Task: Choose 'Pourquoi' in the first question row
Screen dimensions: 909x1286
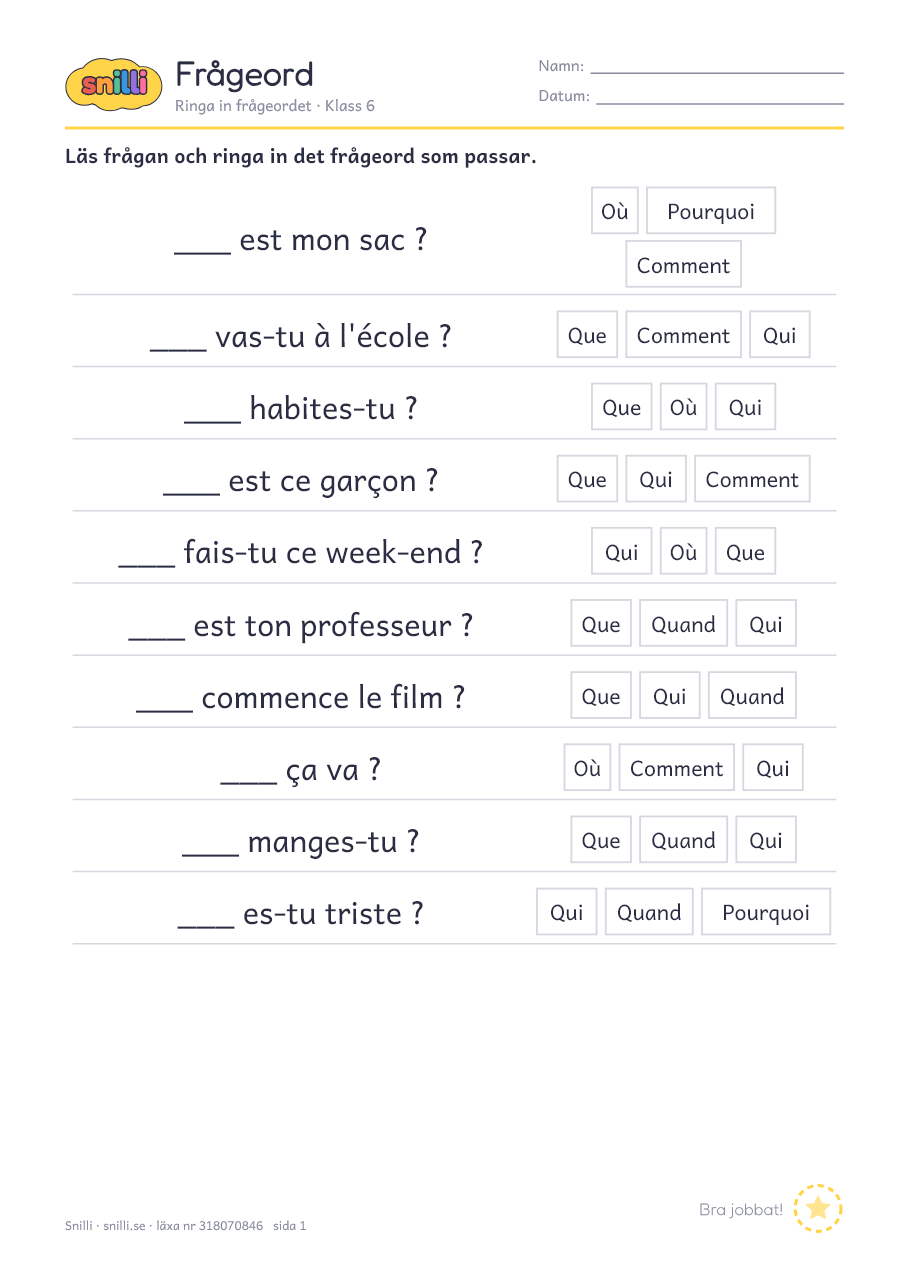Action: pos(711,211)
